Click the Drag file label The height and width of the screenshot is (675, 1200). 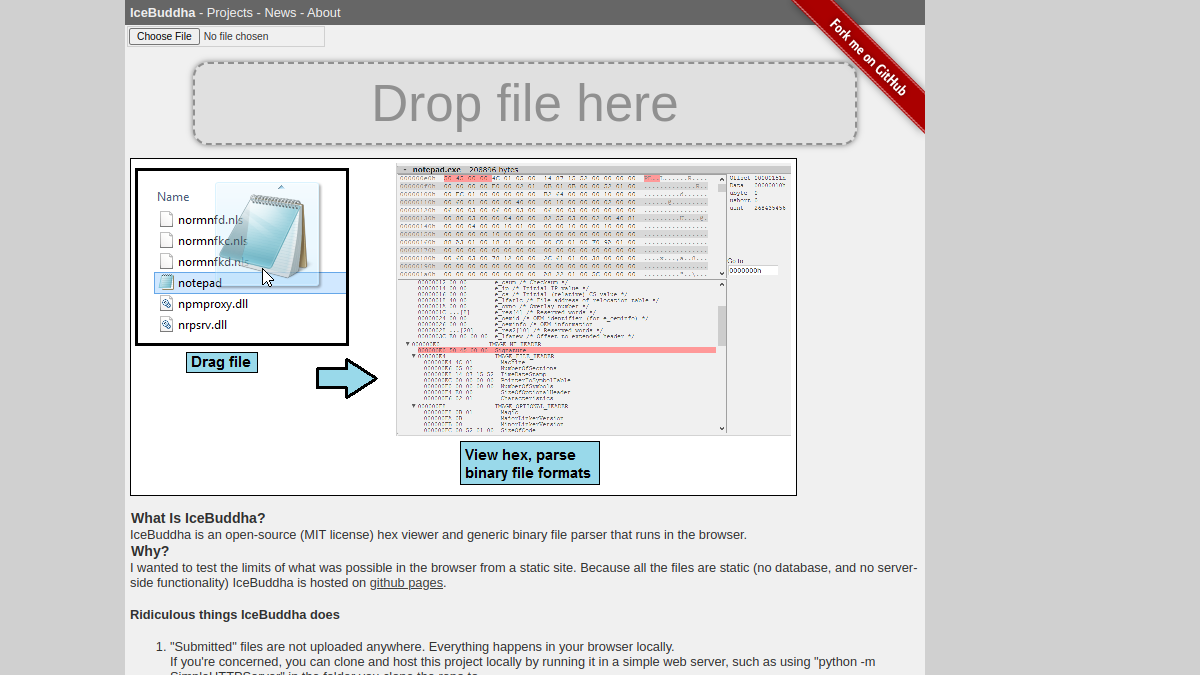pyautogui.click(x=221, y=362)
